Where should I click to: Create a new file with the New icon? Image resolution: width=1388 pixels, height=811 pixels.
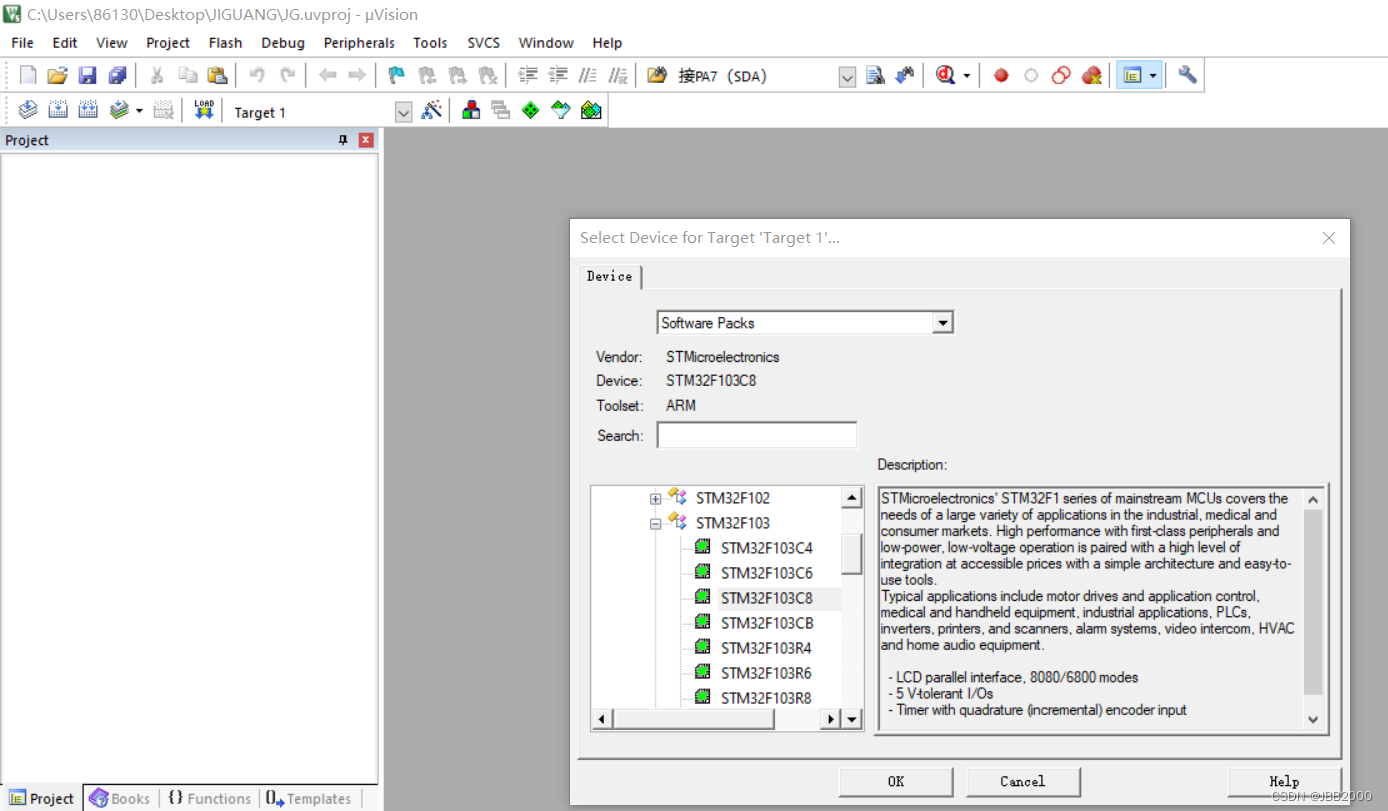coord(28,75)
